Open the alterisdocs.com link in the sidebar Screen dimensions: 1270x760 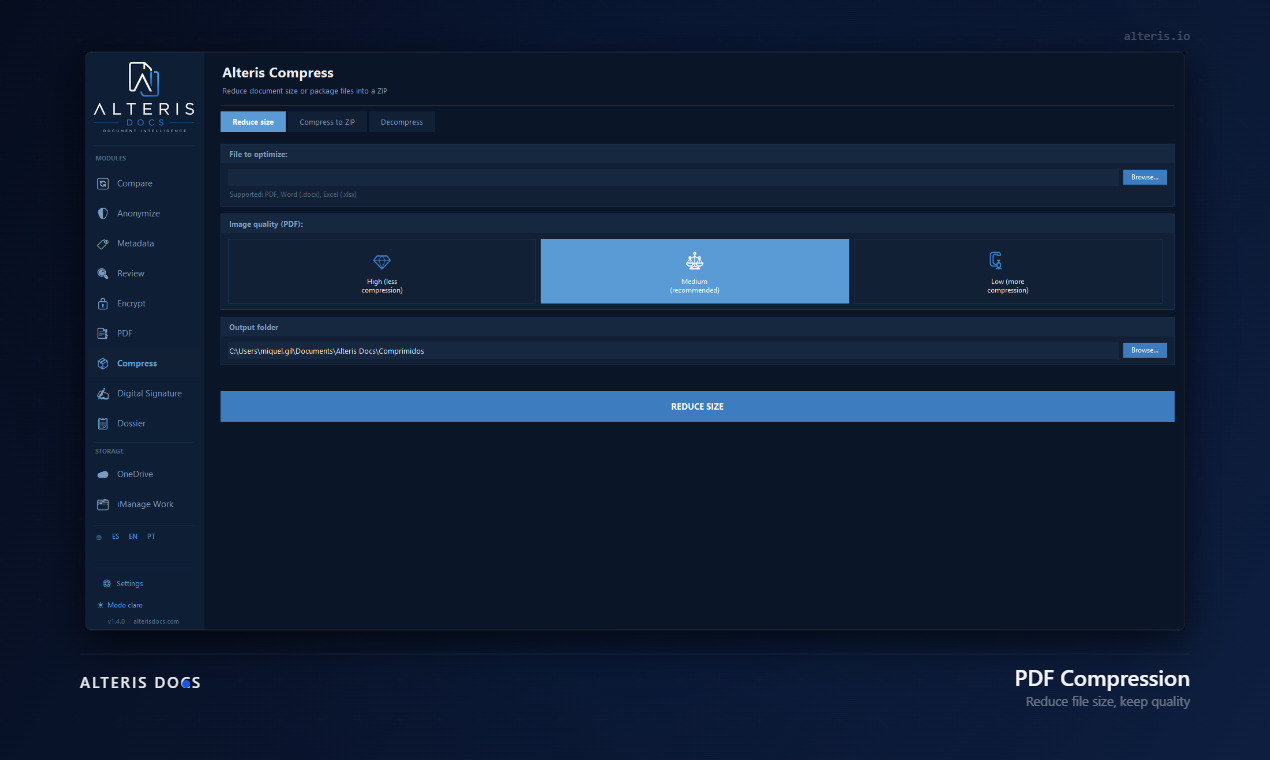point(156,621)
